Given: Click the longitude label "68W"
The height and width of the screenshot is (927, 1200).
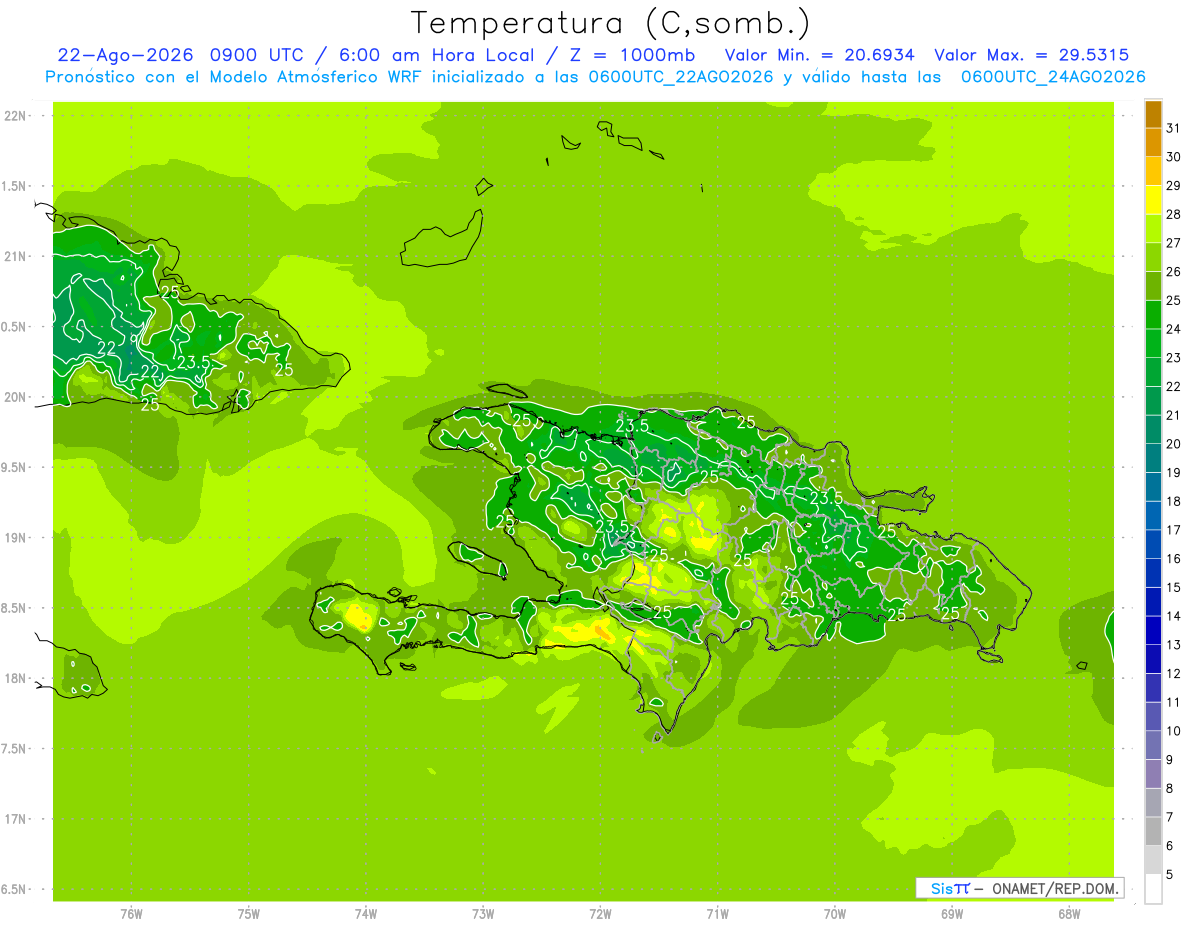Looking at the screenshot, I should (x=1069, y=913).
